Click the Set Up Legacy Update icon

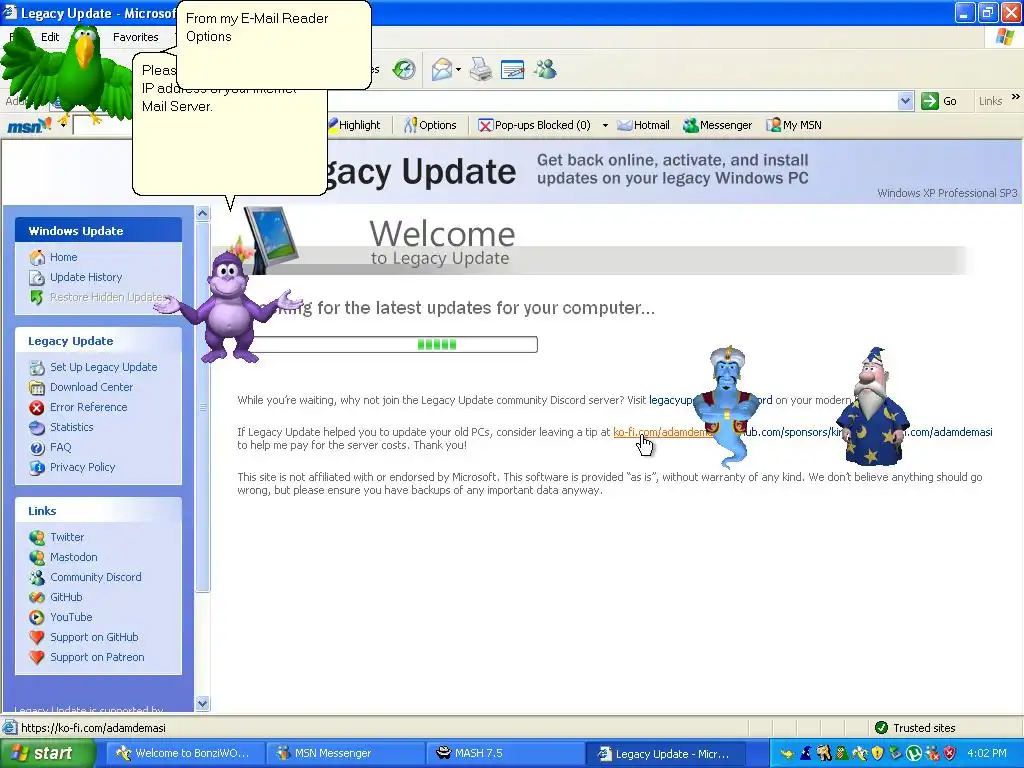tap(37, 368)
